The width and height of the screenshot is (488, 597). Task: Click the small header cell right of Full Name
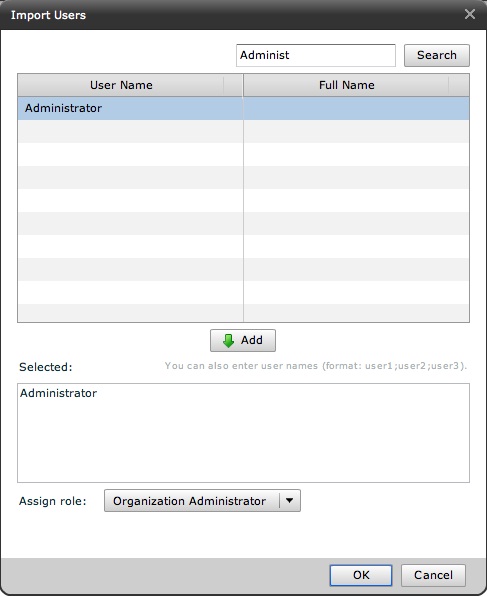pyautogui.click(x=459, y=85)
